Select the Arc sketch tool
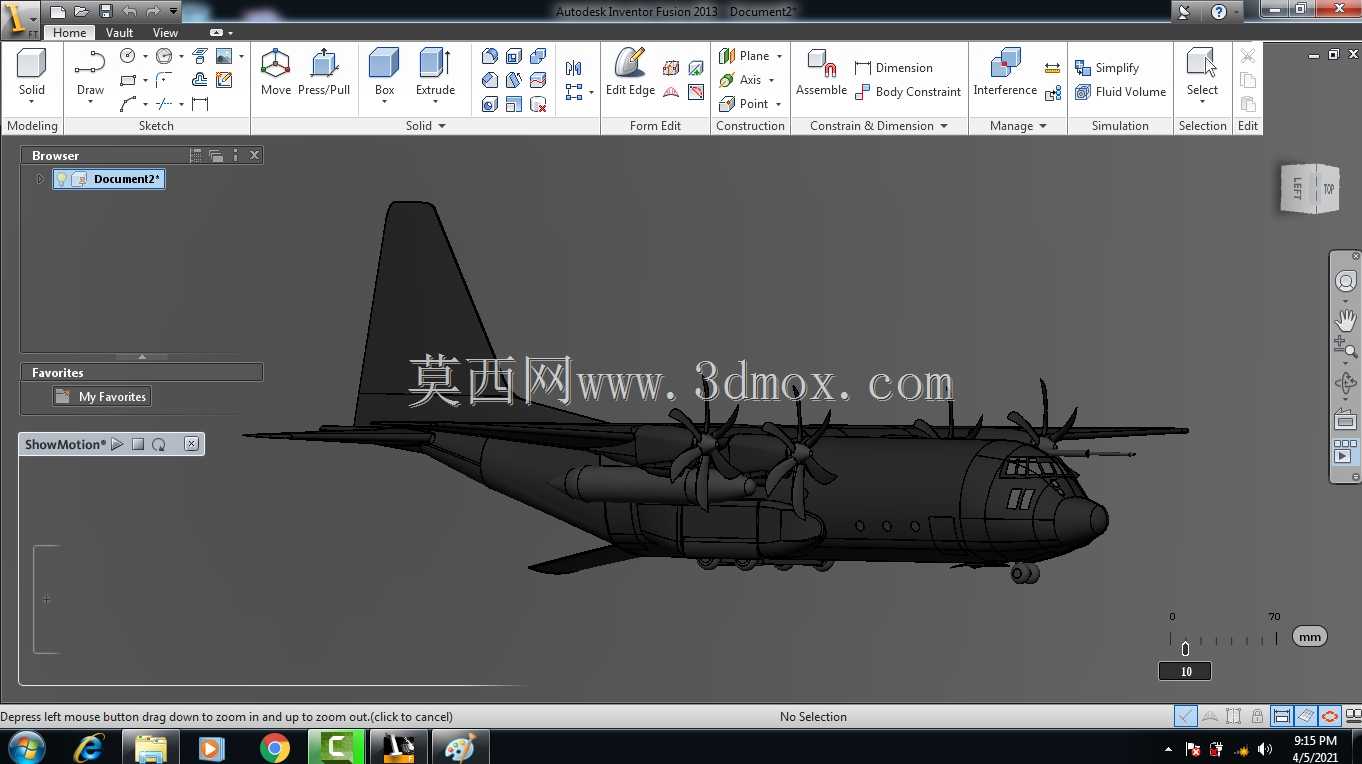The image size is (1362, 764). pos(128,104)
